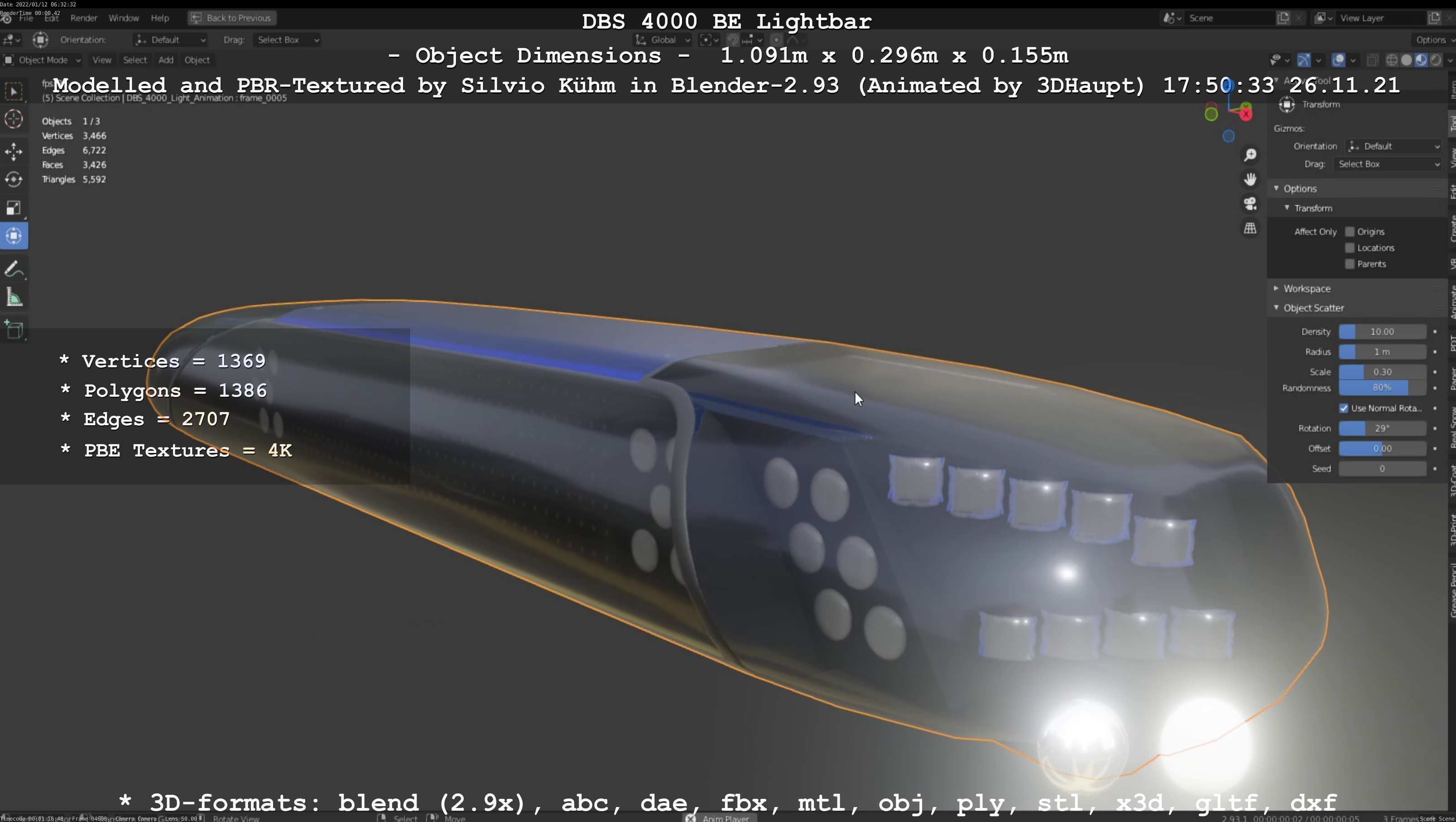
Task: Switch to solid viewport shading
Action: pos(1406,60)
